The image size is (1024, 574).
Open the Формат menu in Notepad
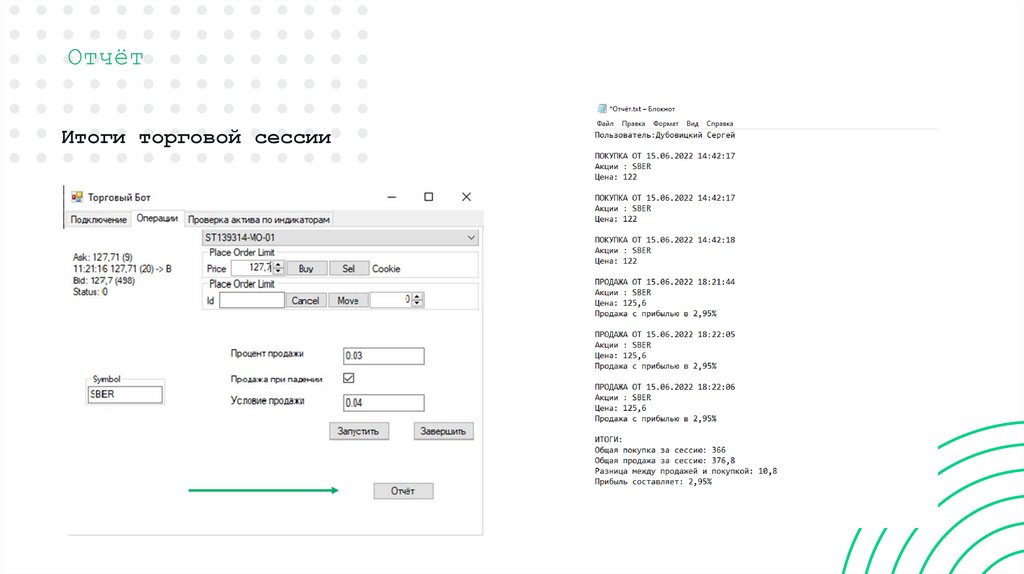tap(665, 123)
